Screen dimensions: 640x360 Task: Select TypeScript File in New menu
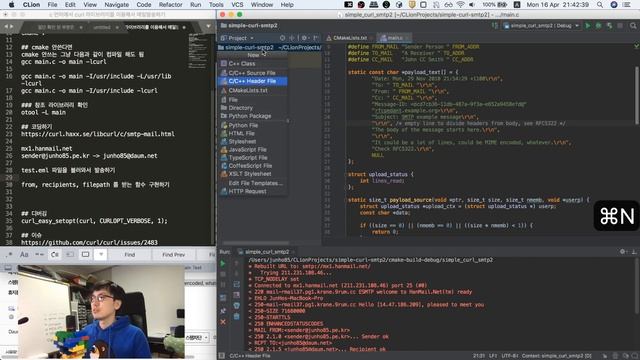coord(253,158)
